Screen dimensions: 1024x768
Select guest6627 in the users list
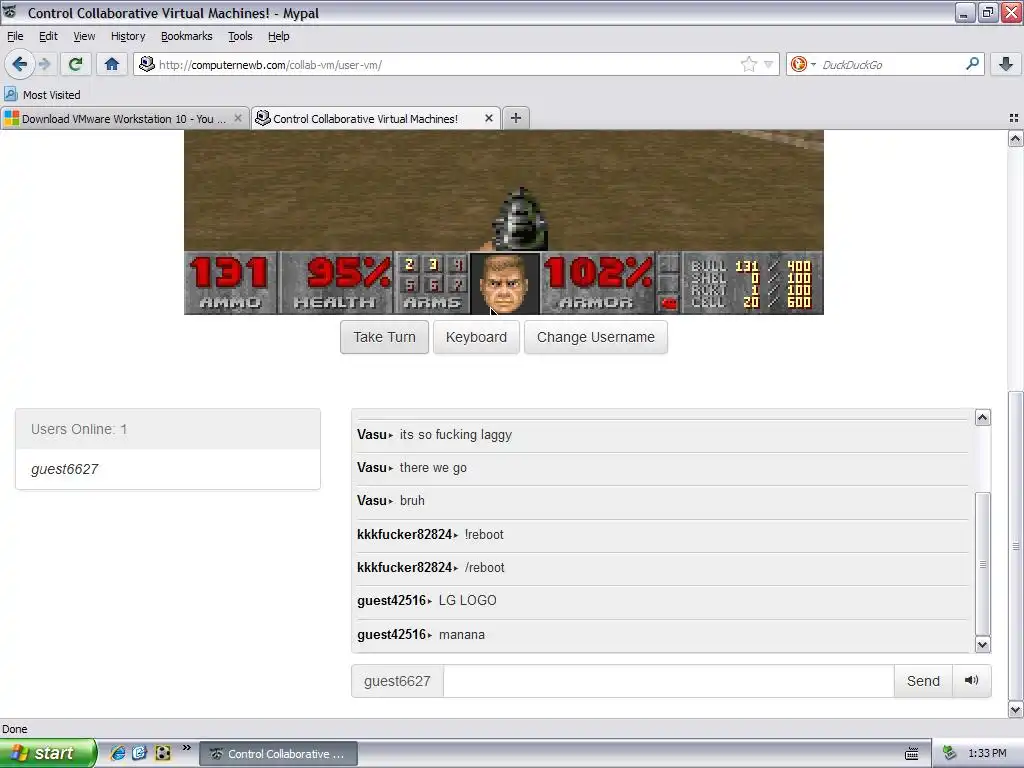65,469
